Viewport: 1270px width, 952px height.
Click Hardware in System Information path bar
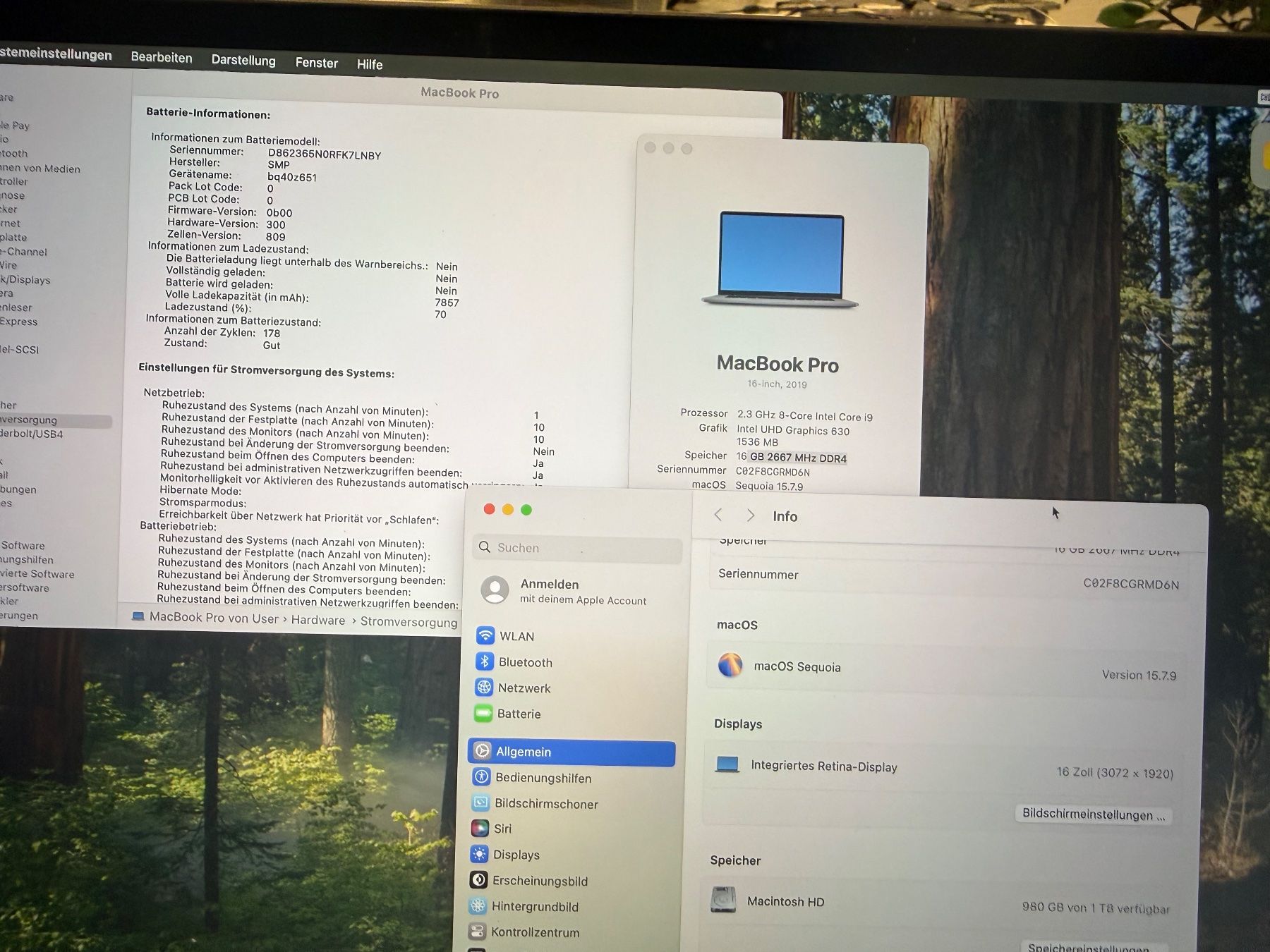(x=318, y=620)
